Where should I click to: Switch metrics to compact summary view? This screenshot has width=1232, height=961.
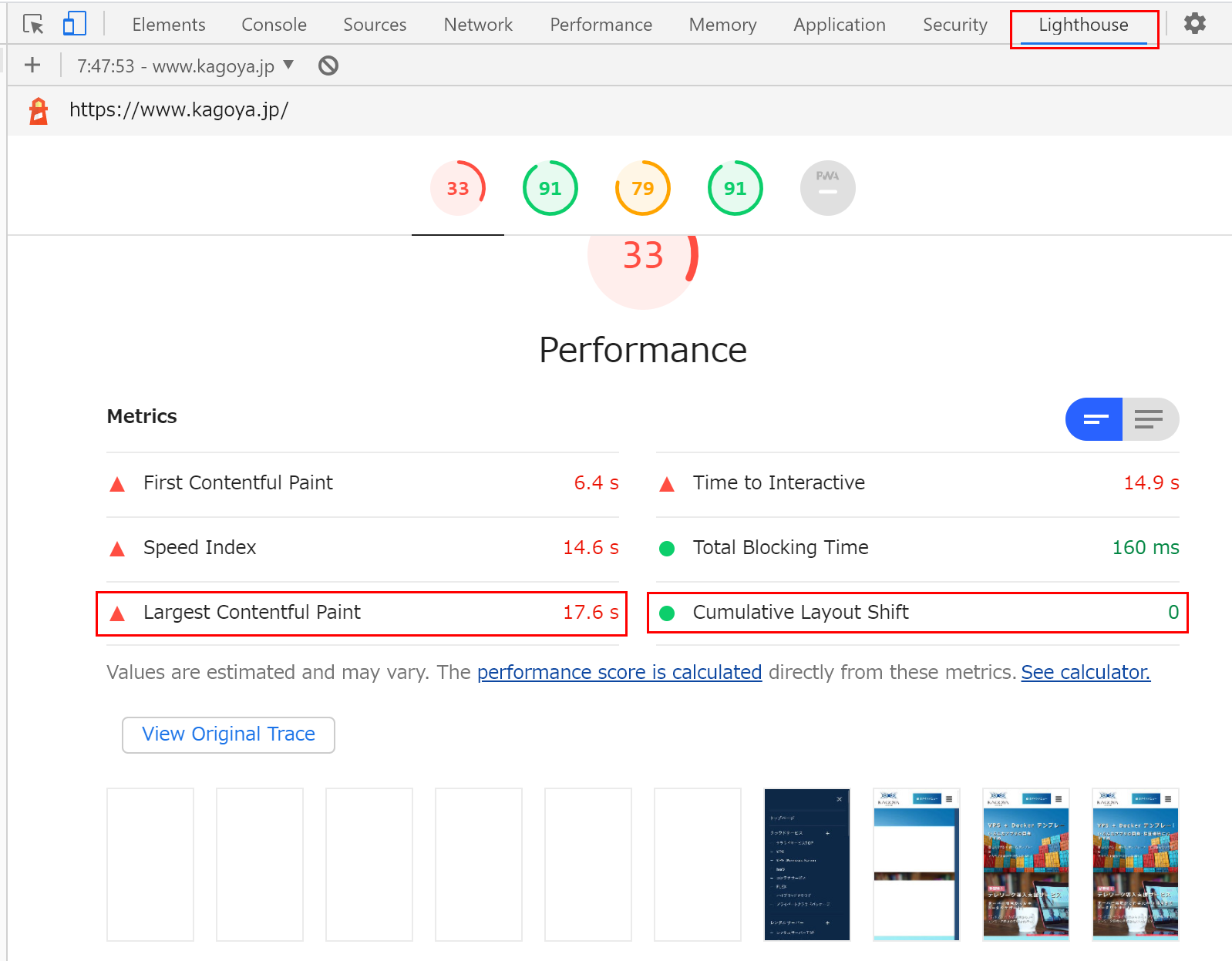1094,419
